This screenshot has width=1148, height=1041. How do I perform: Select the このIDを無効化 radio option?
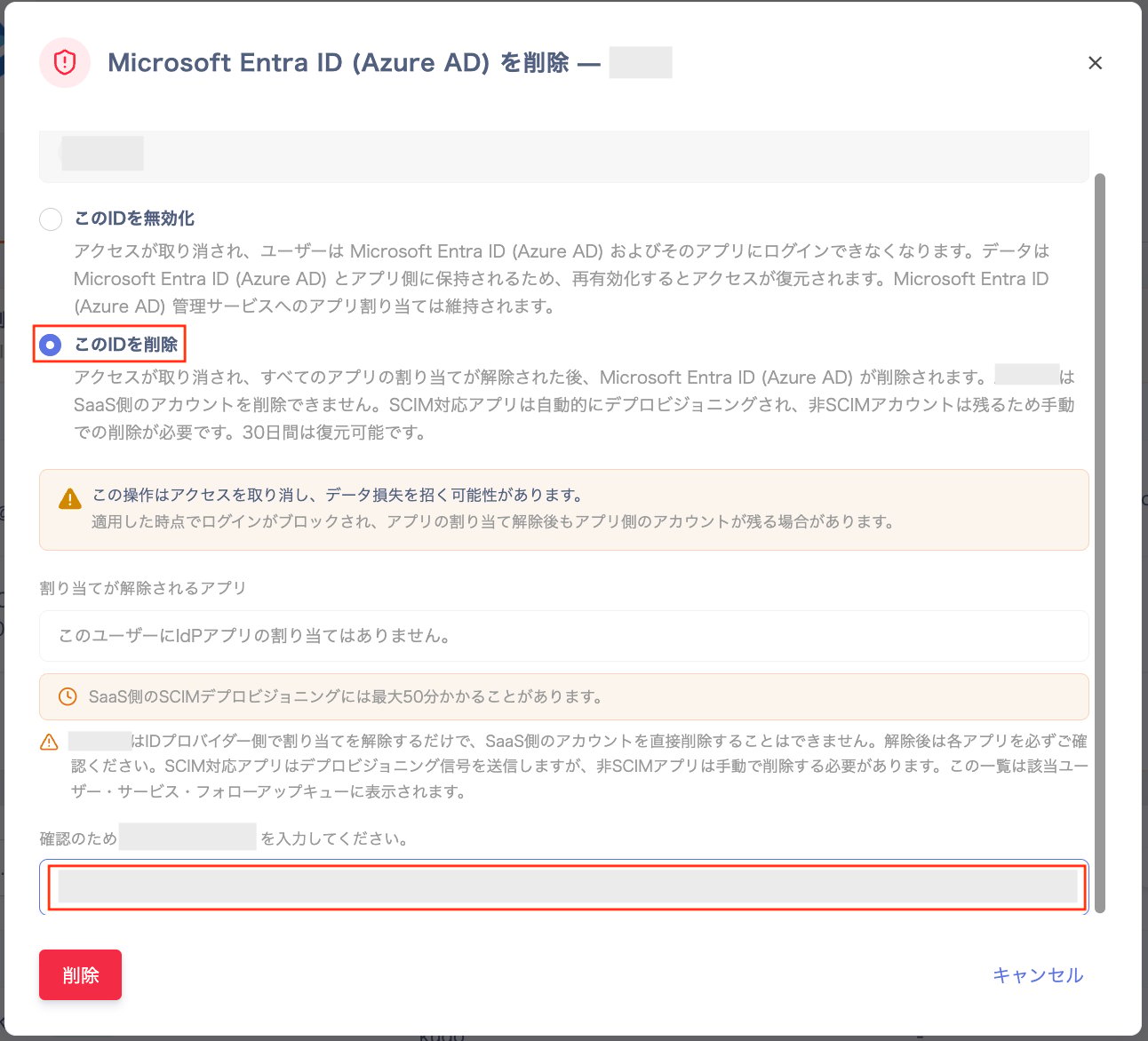pos(51,219)
